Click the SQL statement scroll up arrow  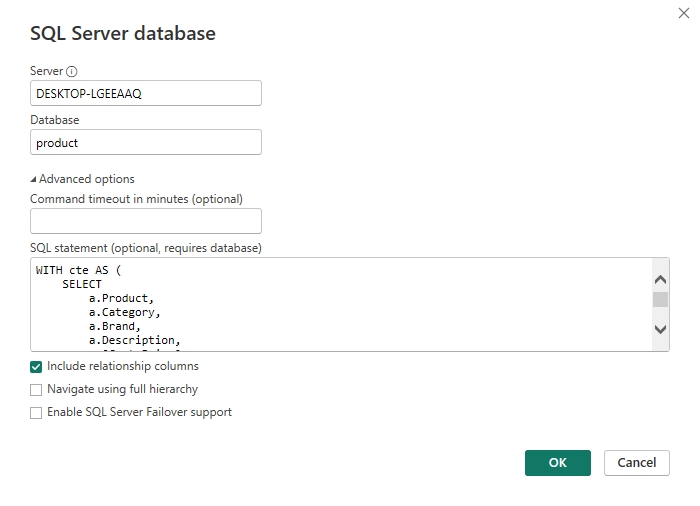coord(660,280)
